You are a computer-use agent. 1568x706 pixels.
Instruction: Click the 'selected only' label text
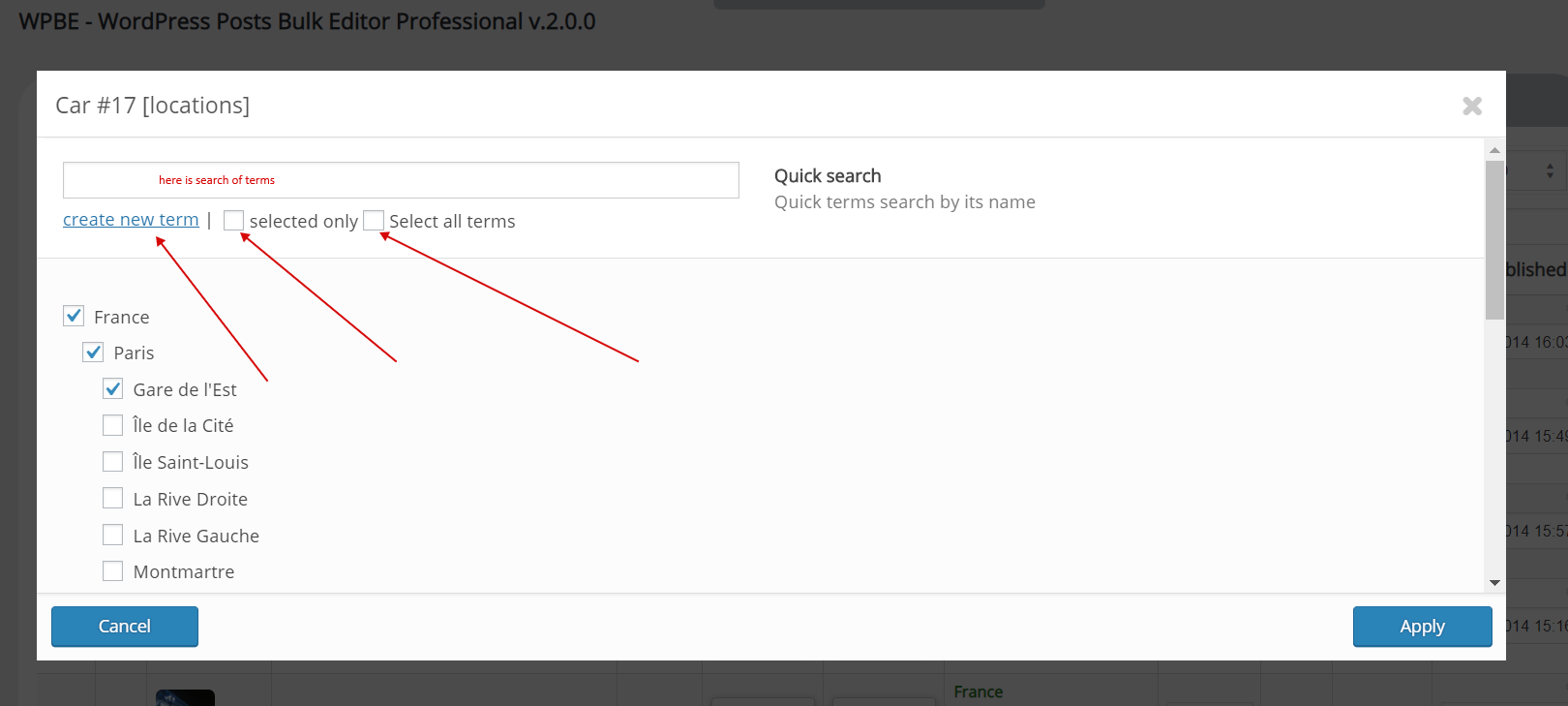[304, 222]
